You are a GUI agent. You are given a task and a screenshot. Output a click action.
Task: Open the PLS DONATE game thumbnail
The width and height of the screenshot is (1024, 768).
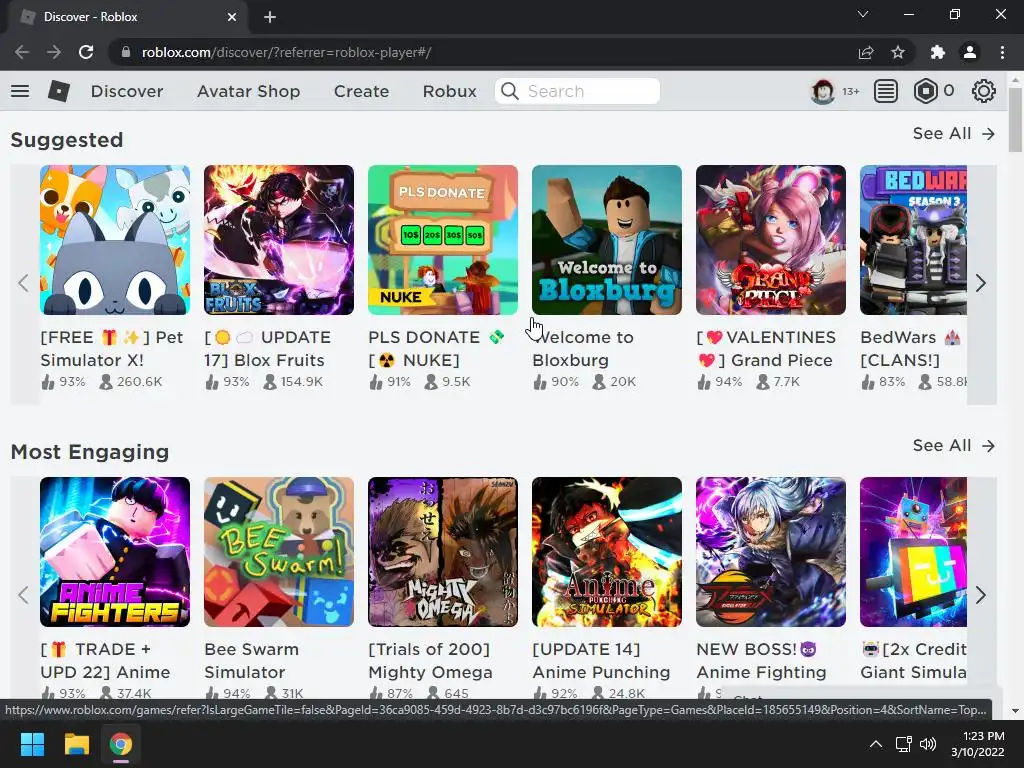(443, 240)
